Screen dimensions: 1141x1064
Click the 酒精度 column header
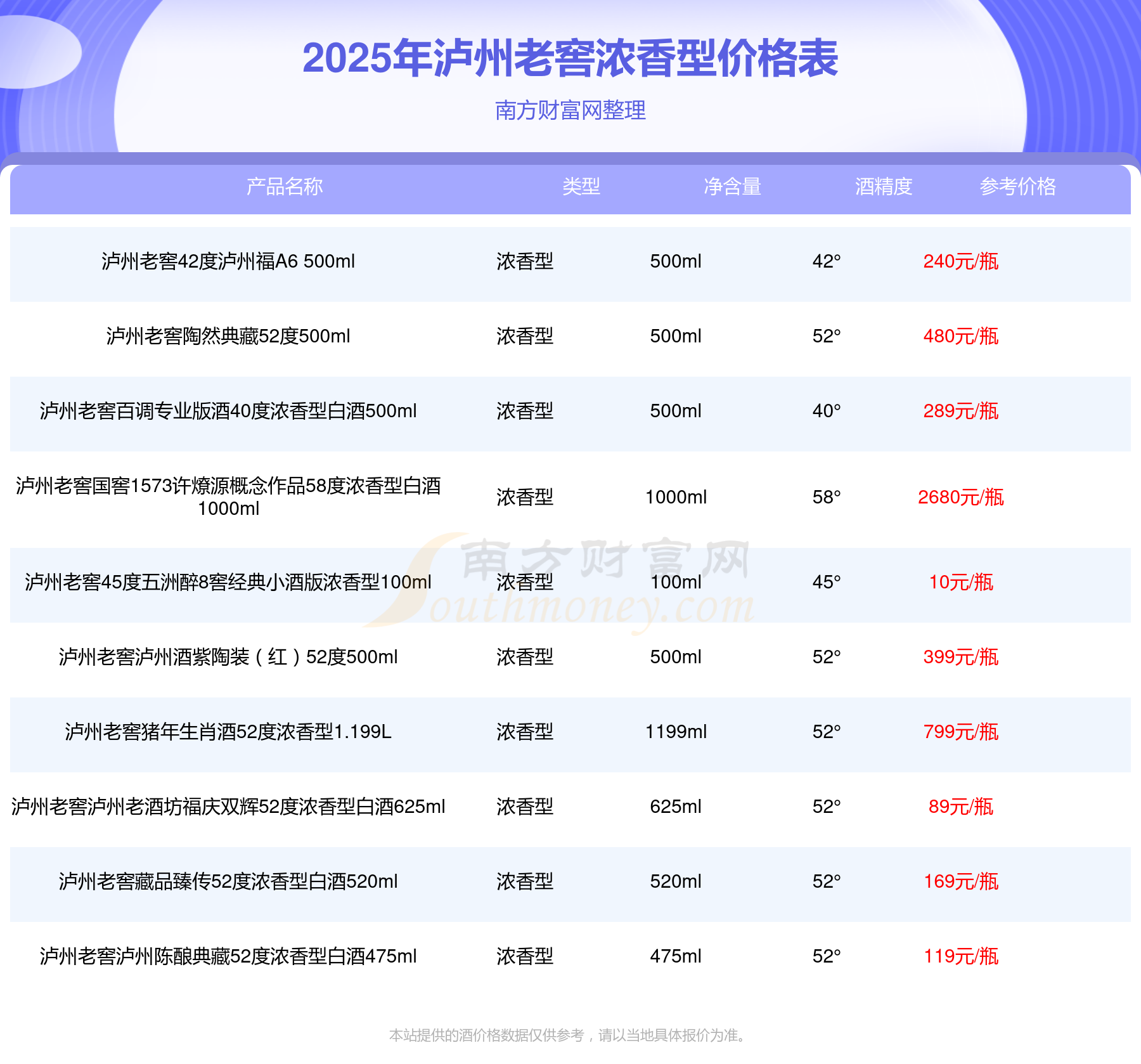pos(884,186)
